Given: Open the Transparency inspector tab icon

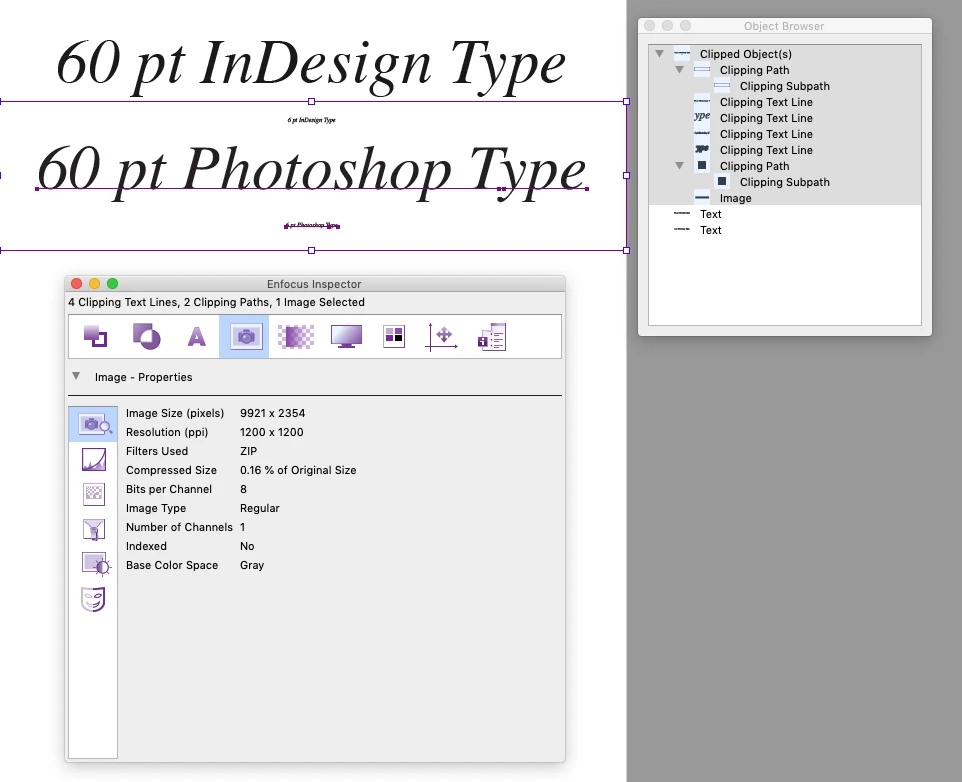Looking at the screenshot, I should click(147, 337).
